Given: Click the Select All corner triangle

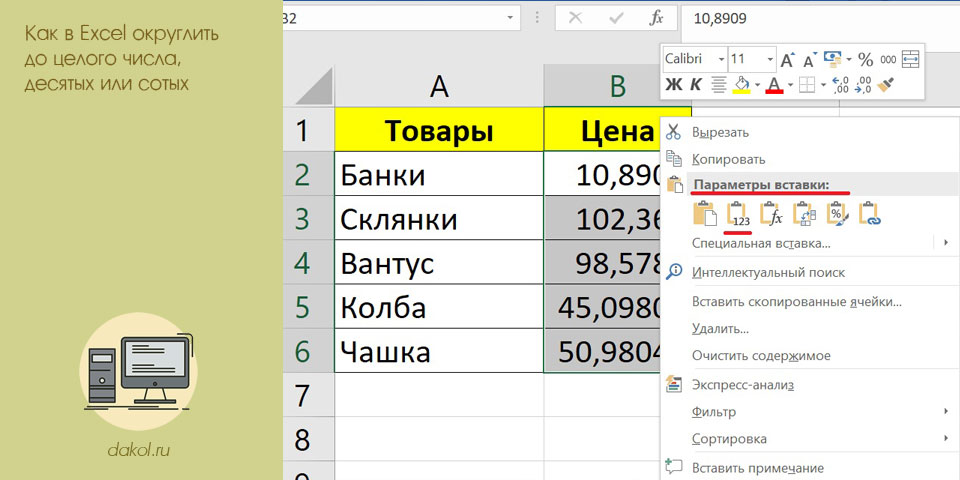Looking at the screenshot, I should (x=314, y=86).
